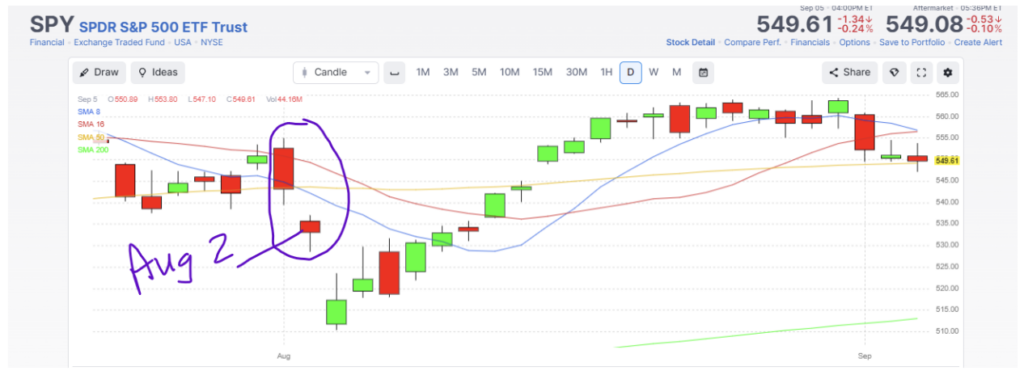
Task: Click the SPDR S&P 500 ETF Trust title
Action: (163, 27)
